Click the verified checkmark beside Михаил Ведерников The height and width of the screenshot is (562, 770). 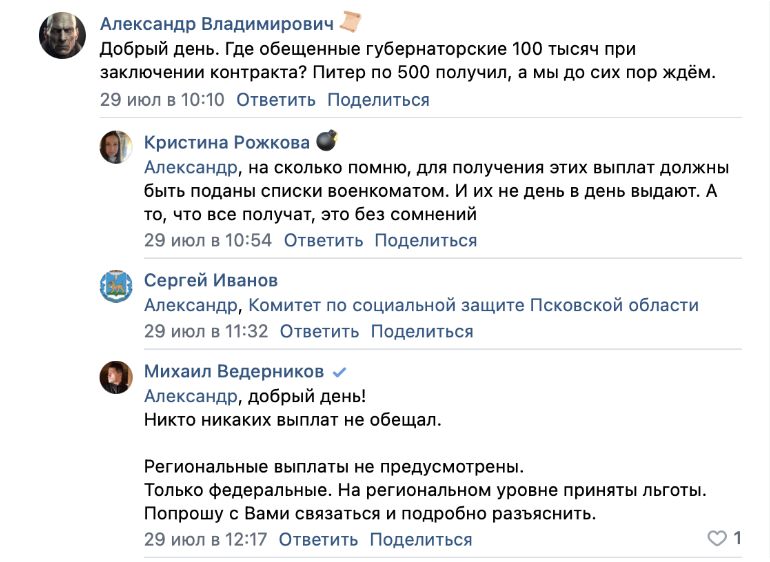point(339,372)
